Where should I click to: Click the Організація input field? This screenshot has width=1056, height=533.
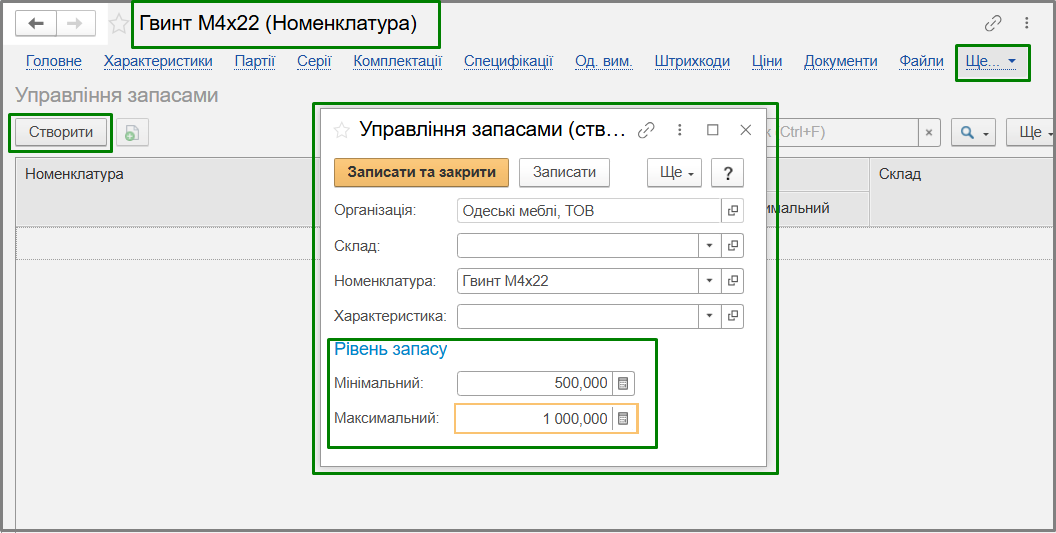[589, 211]
